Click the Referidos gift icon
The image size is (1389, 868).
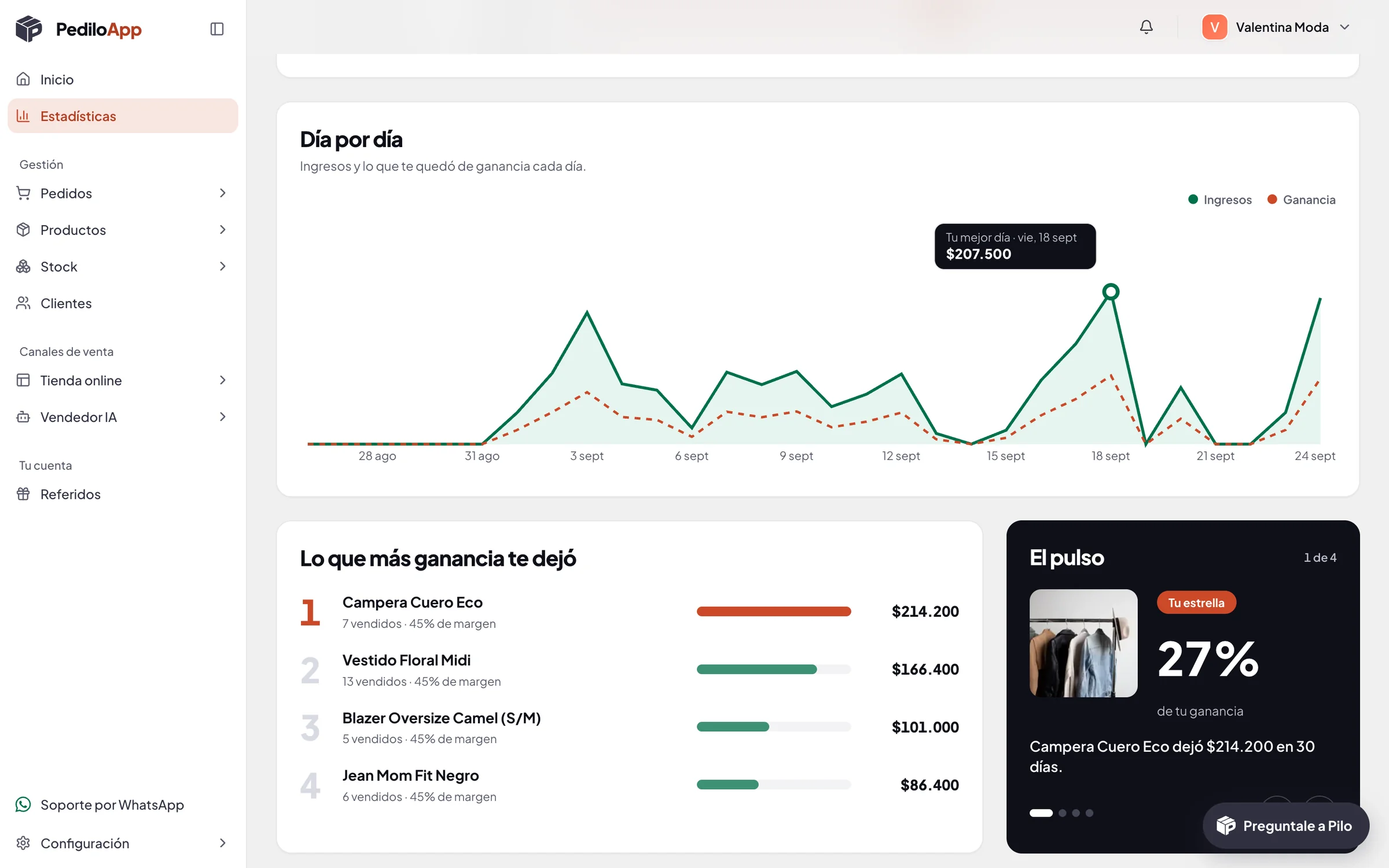click(x=23, y=494)
